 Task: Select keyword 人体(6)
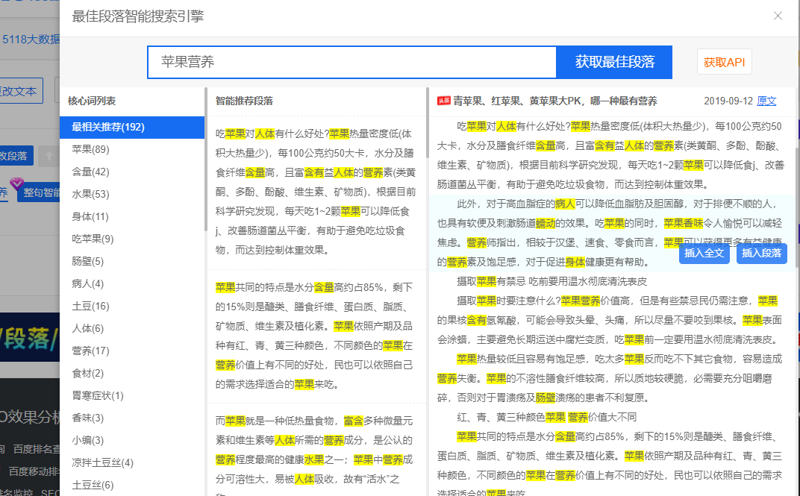pyautogui.click(x=88, y=328)
